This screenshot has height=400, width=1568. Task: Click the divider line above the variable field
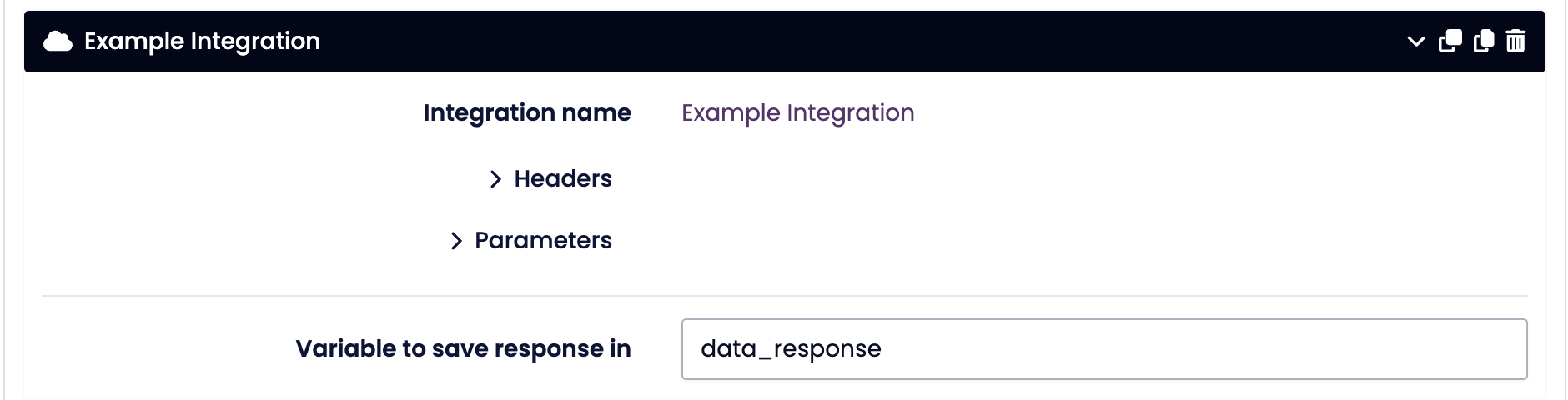pyautogui.click(x=784, y=296)
